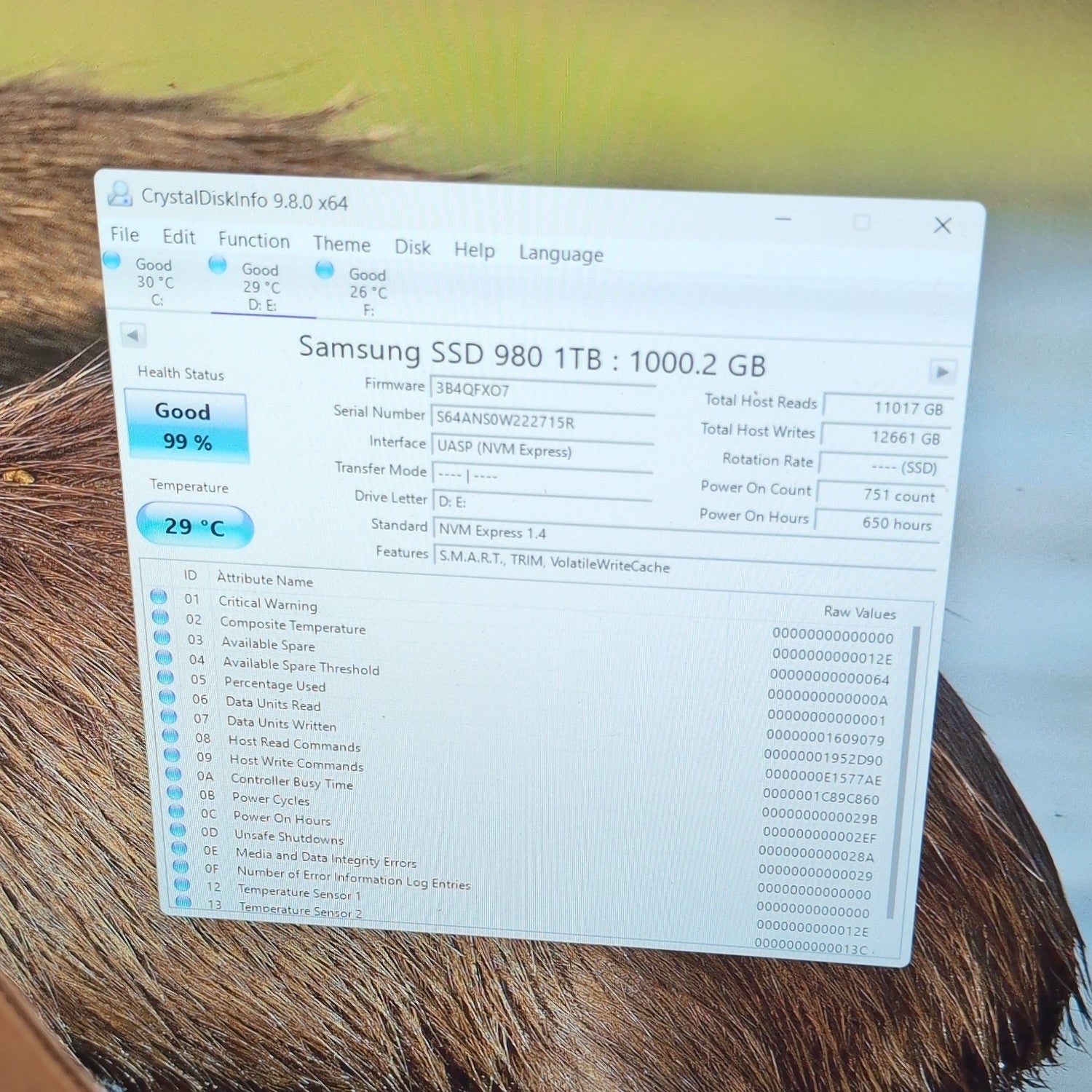Open the Disk menu

tap(412, 248)
